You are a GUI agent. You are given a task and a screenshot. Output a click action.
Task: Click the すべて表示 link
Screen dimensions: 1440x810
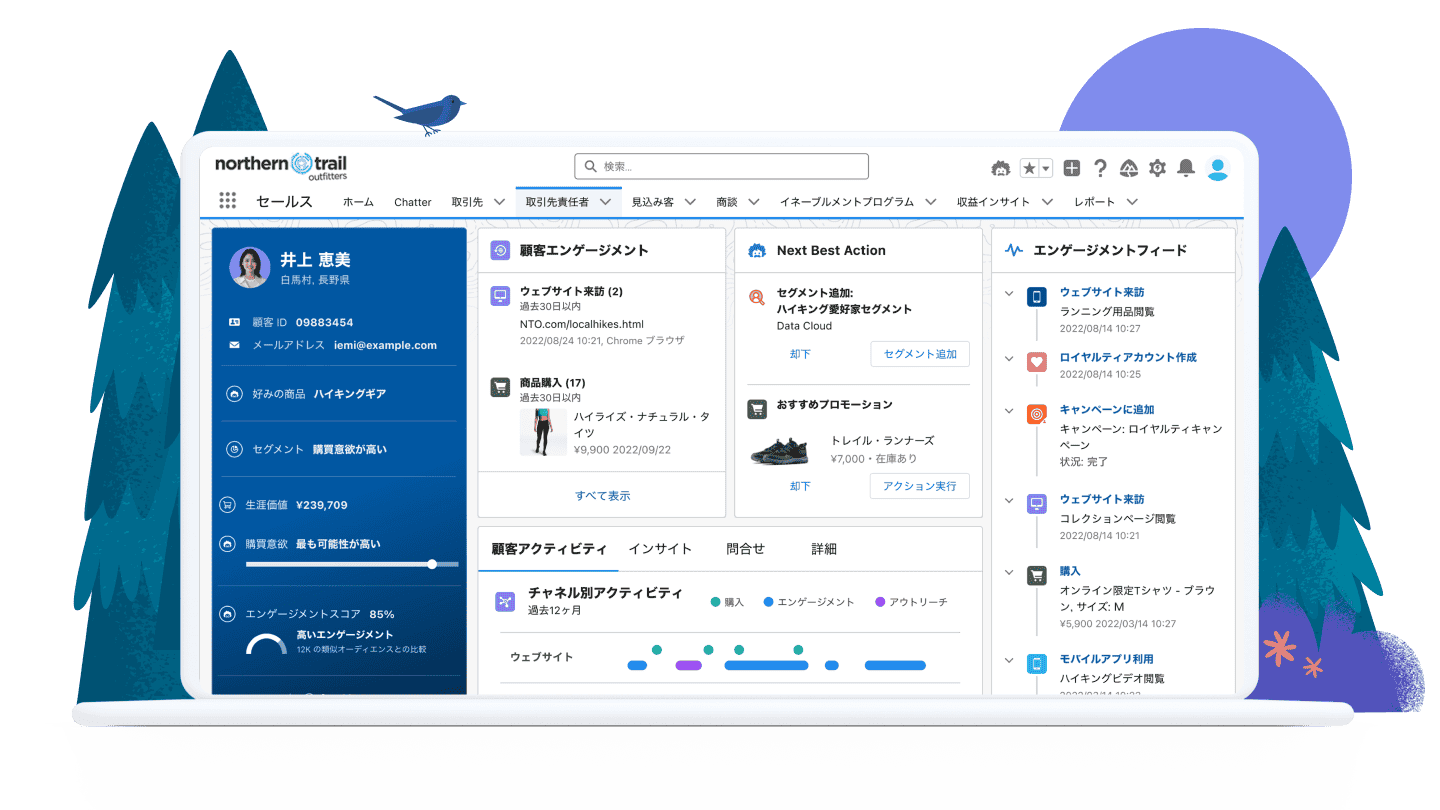point(602,495)
